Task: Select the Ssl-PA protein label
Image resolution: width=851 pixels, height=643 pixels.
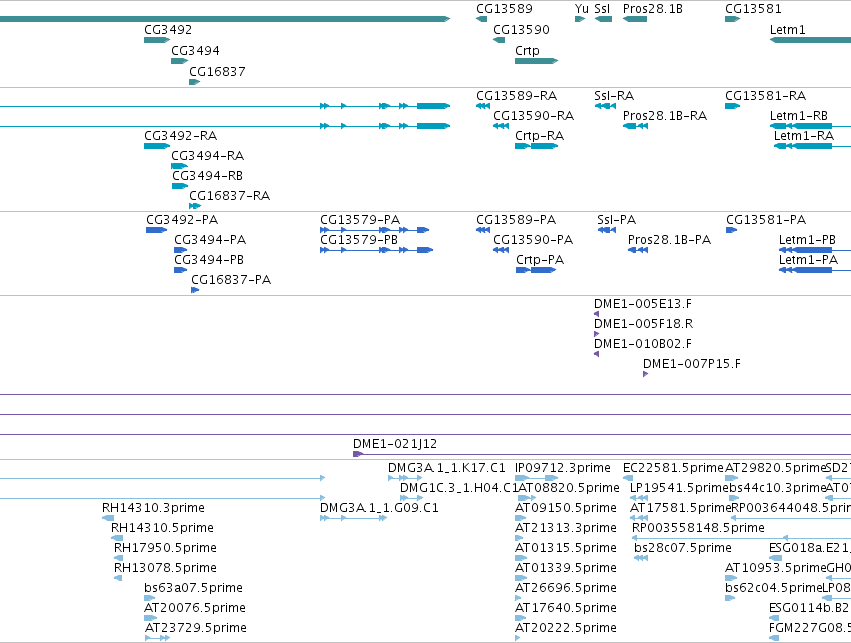Action: point(617,220)
